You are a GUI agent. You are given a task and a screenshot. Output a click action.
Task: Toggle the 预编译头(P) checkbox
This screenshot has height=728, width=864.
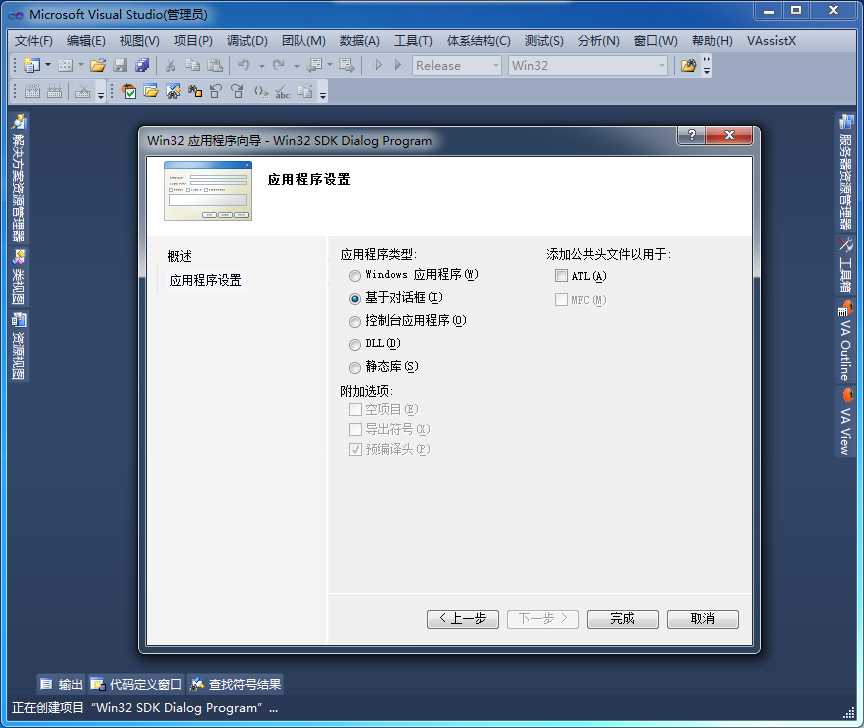coord(355,450)
